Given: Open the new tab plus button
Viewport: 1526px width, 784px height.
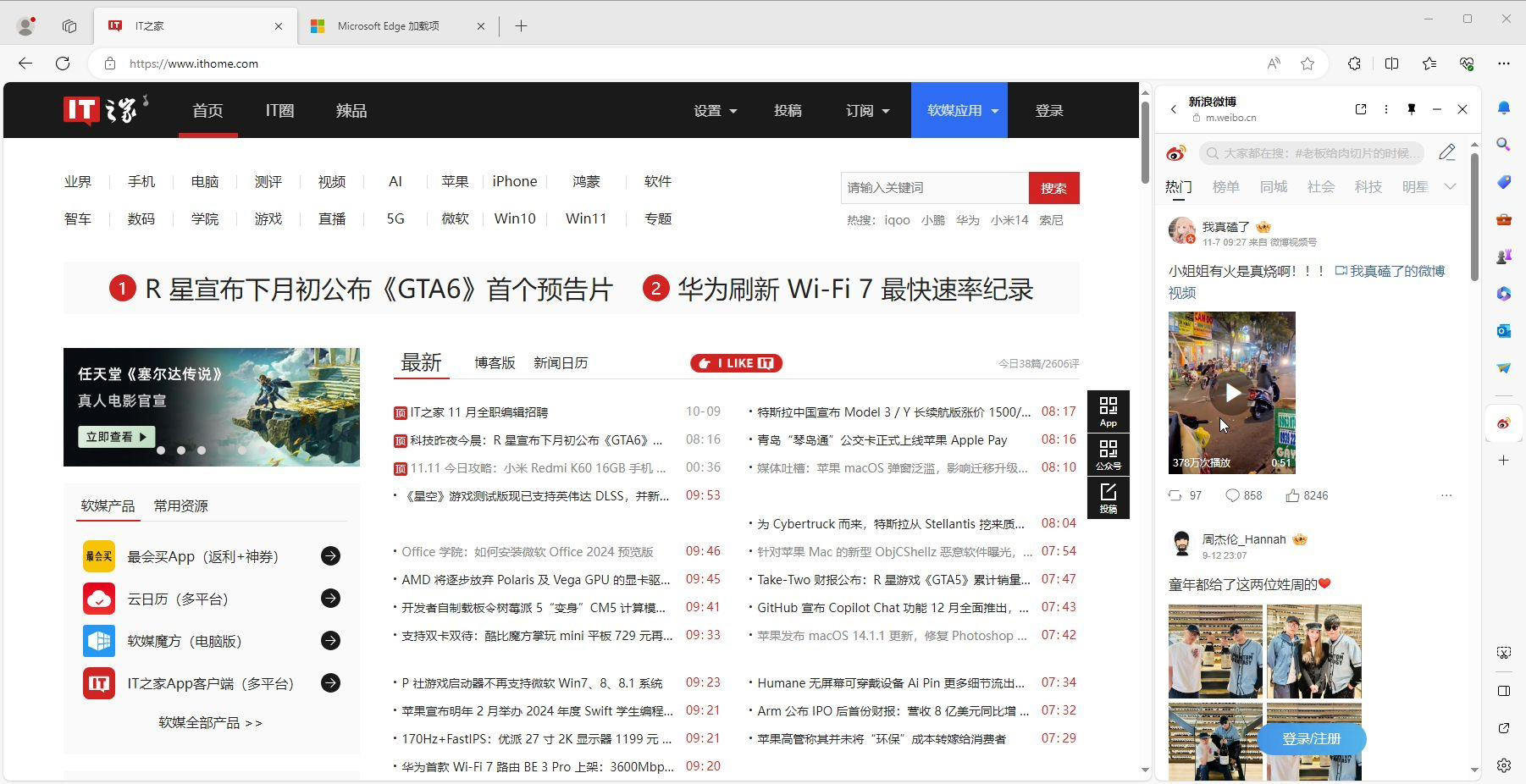Looking at the screenshot, I should click(x=521, y=26).
